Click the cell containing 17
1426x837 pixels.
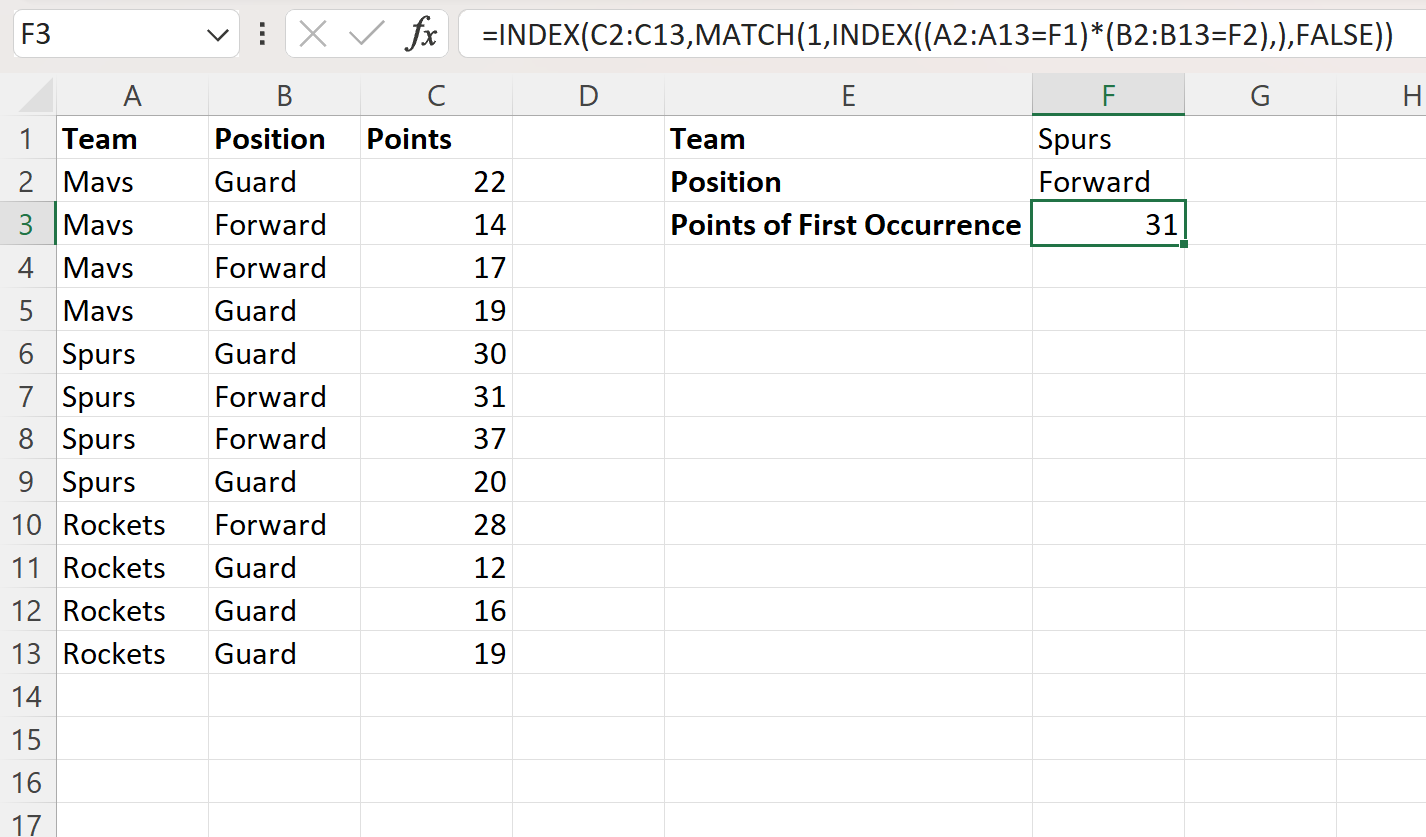click(x=436, y=267)
